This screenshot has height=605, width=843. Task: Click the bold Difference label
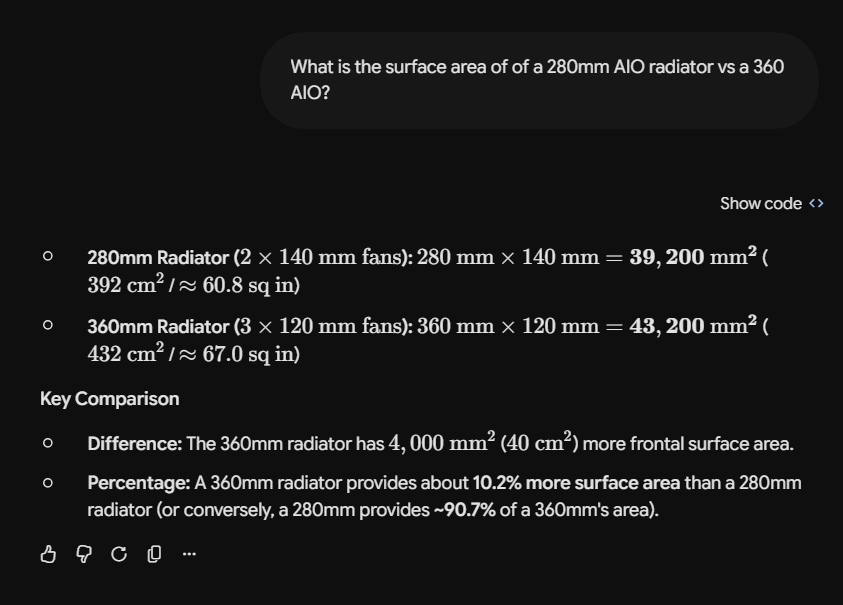point(135,444)
